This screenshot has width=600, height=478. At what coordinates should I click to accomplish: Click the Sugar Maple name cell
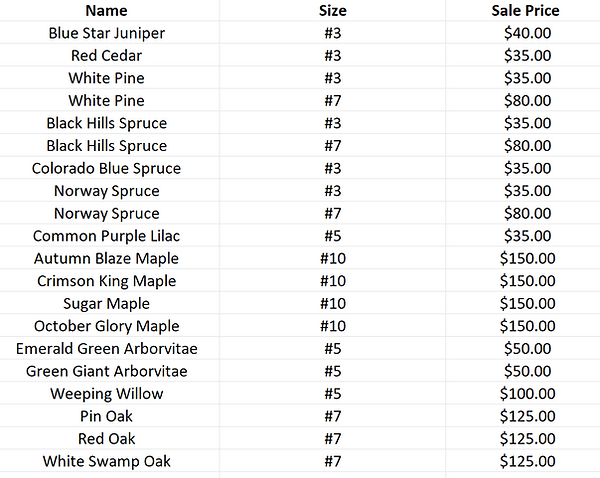click(x=106, y=303)
